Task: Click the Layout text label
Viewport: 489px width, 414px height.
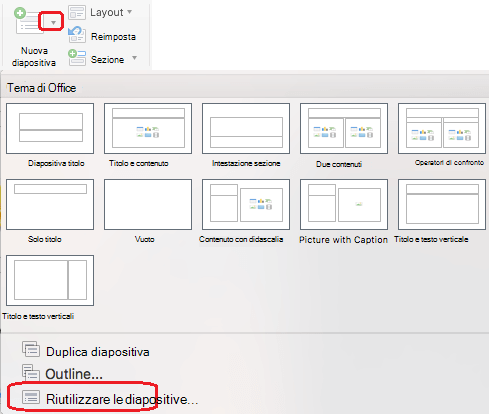Action: tap(107, 13)
